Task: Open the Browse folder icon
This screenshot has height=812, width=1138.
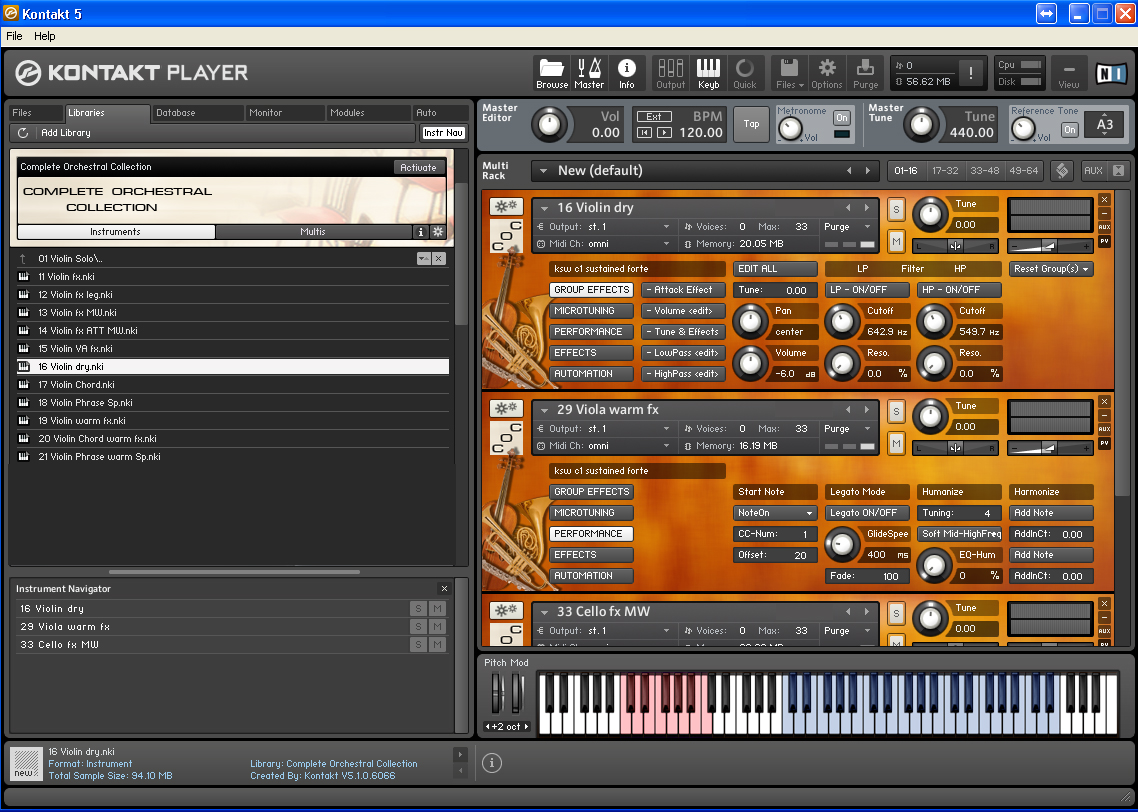Action: coord(552,73)
